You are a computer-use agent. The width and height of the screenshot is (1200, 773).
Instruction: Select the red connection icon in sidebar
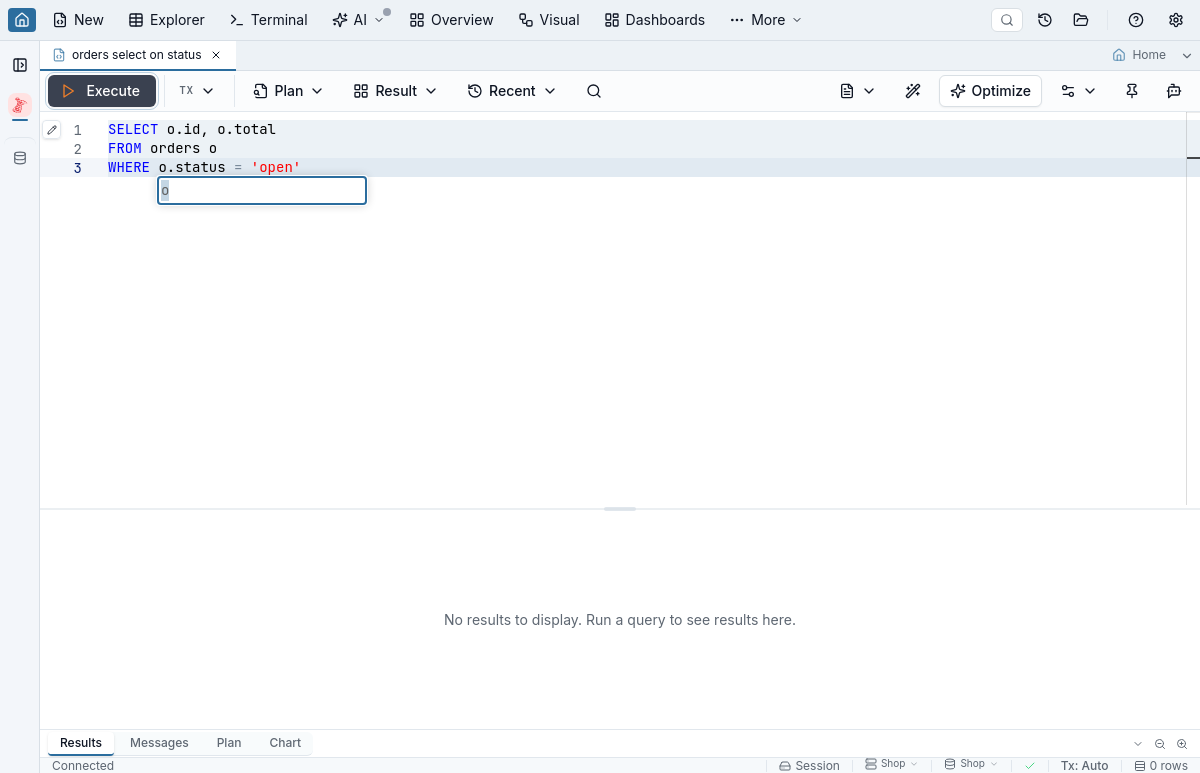click(x=20, y=105)
